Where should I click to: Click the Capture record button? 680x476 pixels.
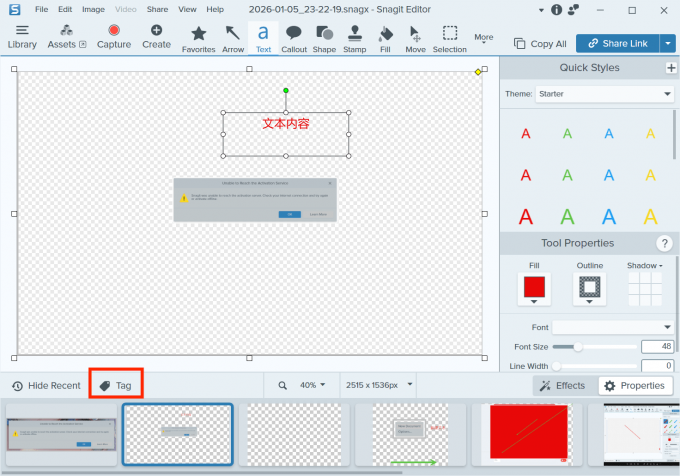point(114,37)
